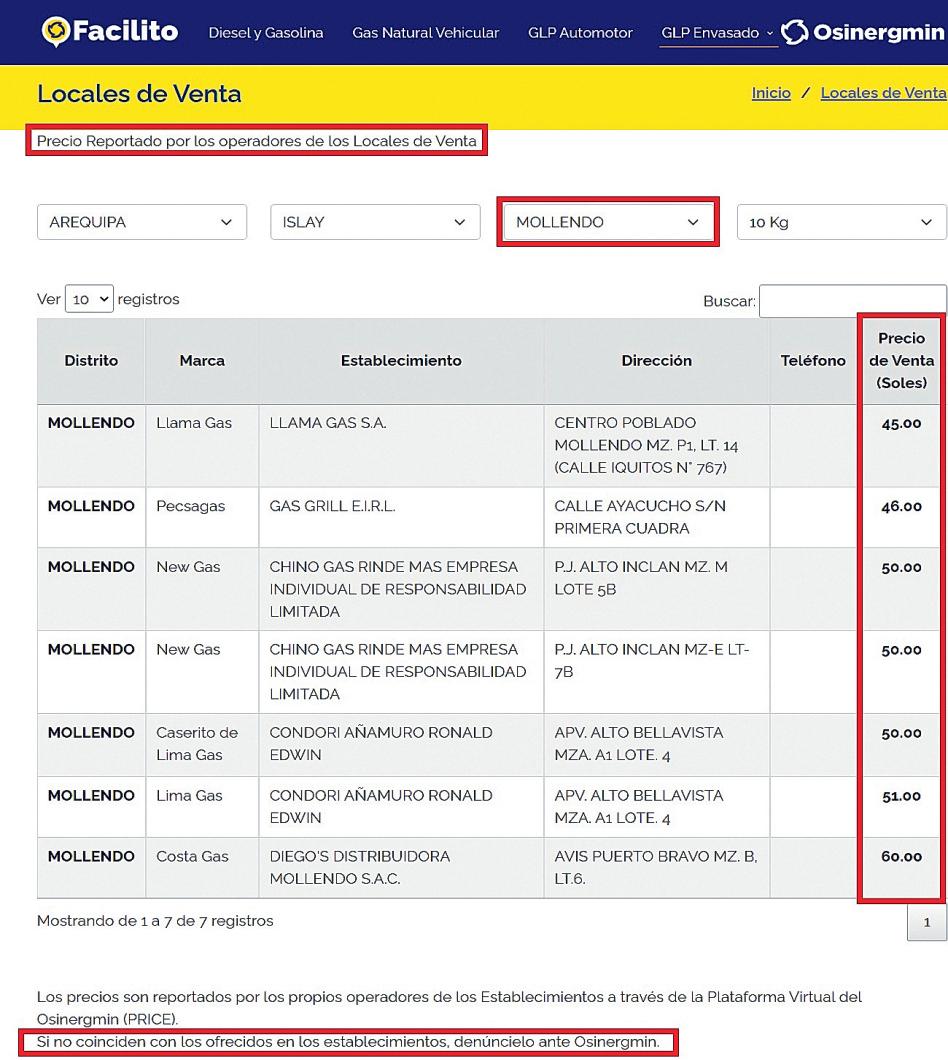Open the GLP Automotor menu
Screen dimensions: 948x1060
pos(580,32)
